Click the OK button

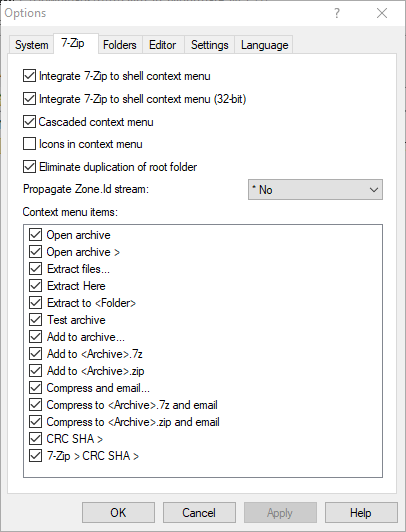coord(118,512)
